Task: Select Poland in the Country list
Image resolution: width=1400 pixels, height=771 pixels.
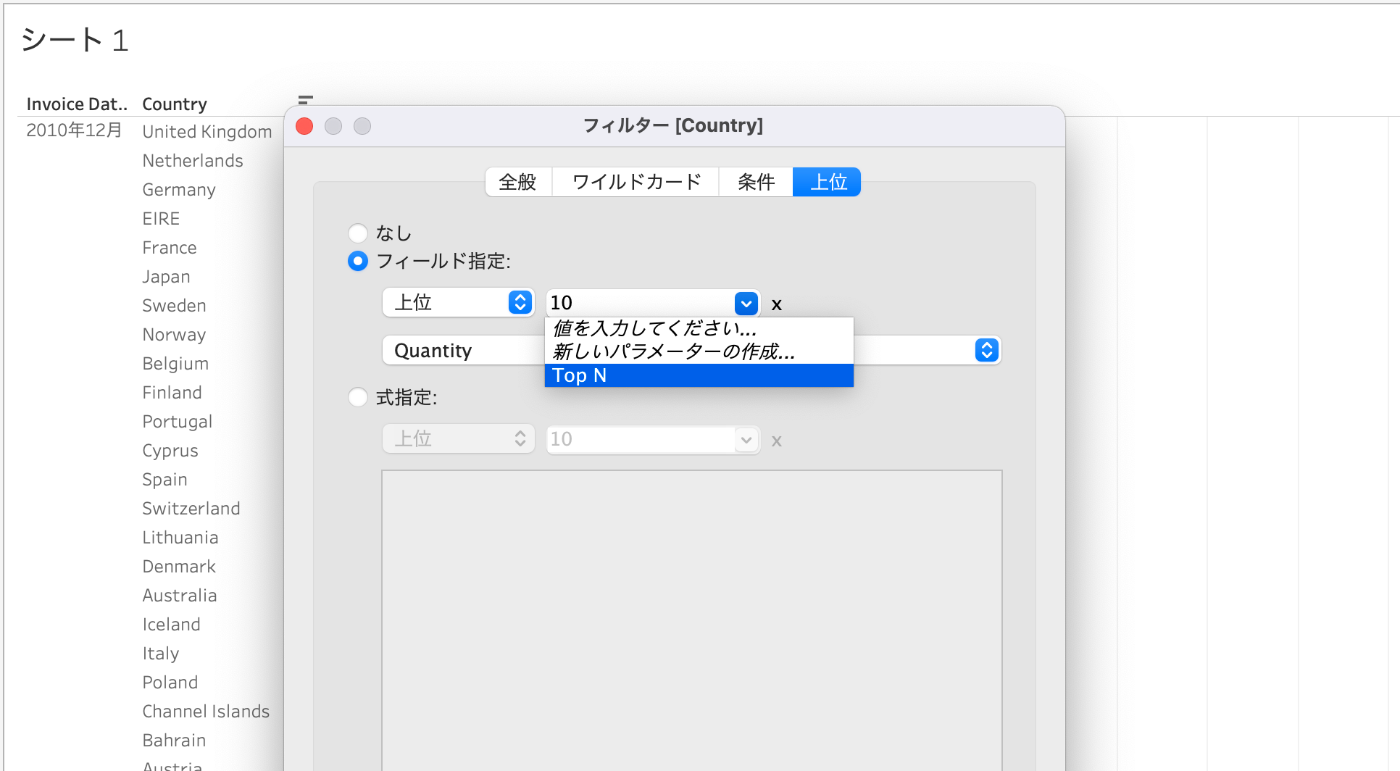Action: pyautogui.click(x=170, y=683)
